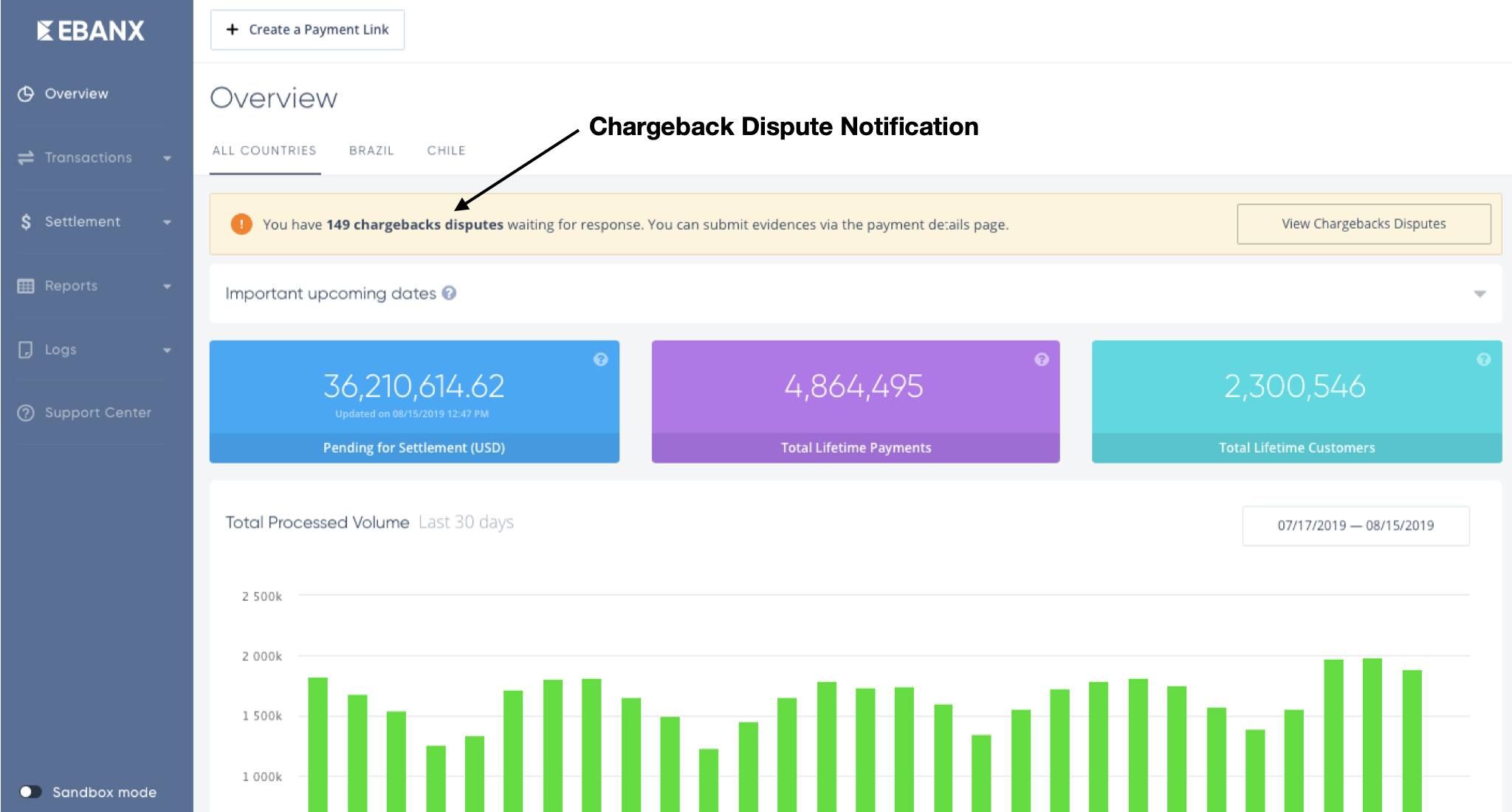Open the 07/17/2019 — 08/15/2019 date range picker
1512x812 pixels.
1355,526
